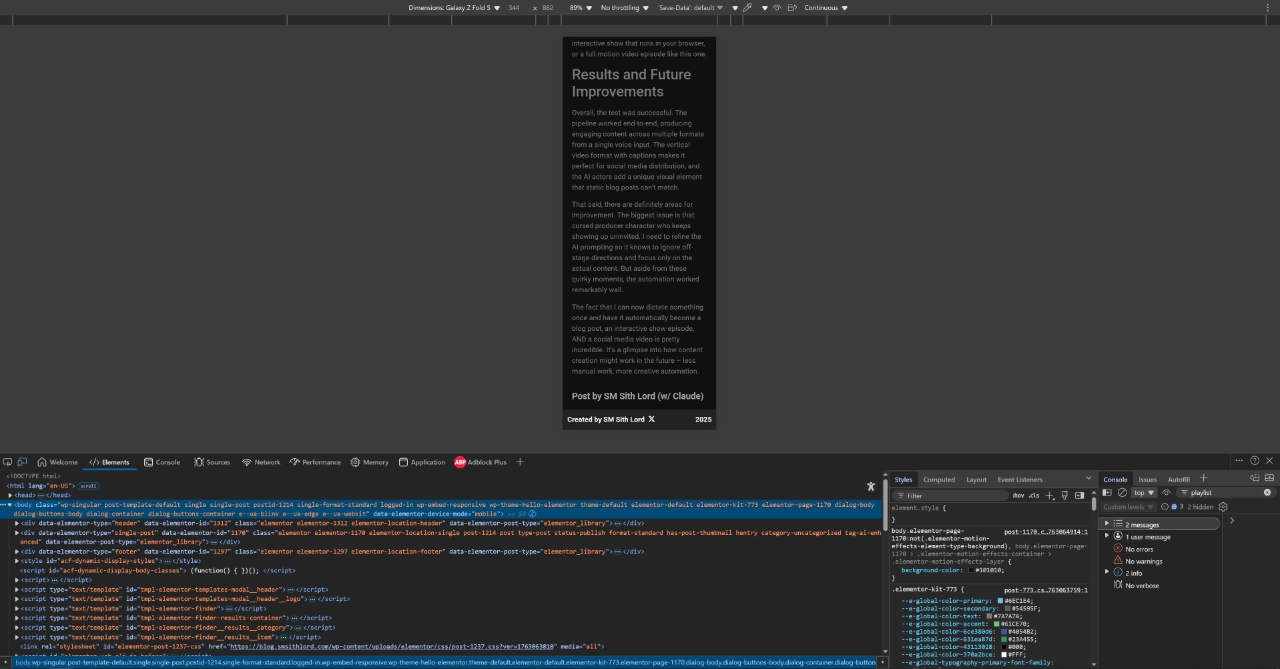Image resolution: width=1280 pixels, height=669 pixels.
Task: Click the height field showing 882
Action: 548,8
